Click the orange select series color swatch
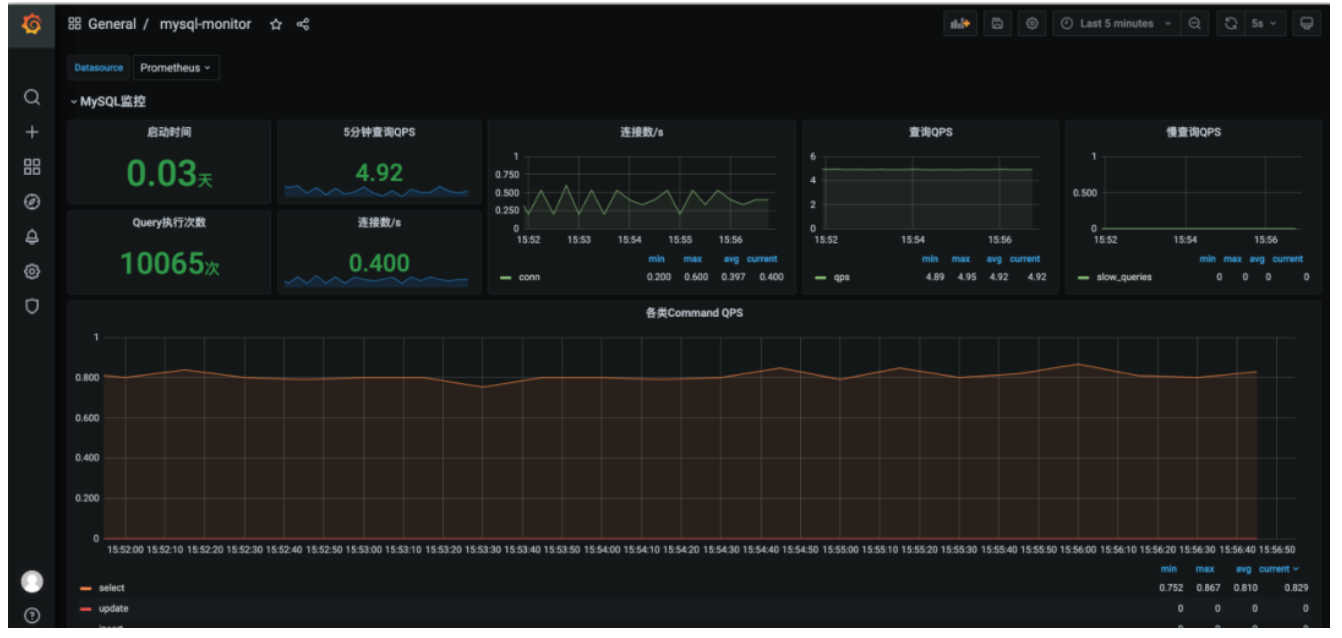The image size is (1342, 638). tap(86, 588)
